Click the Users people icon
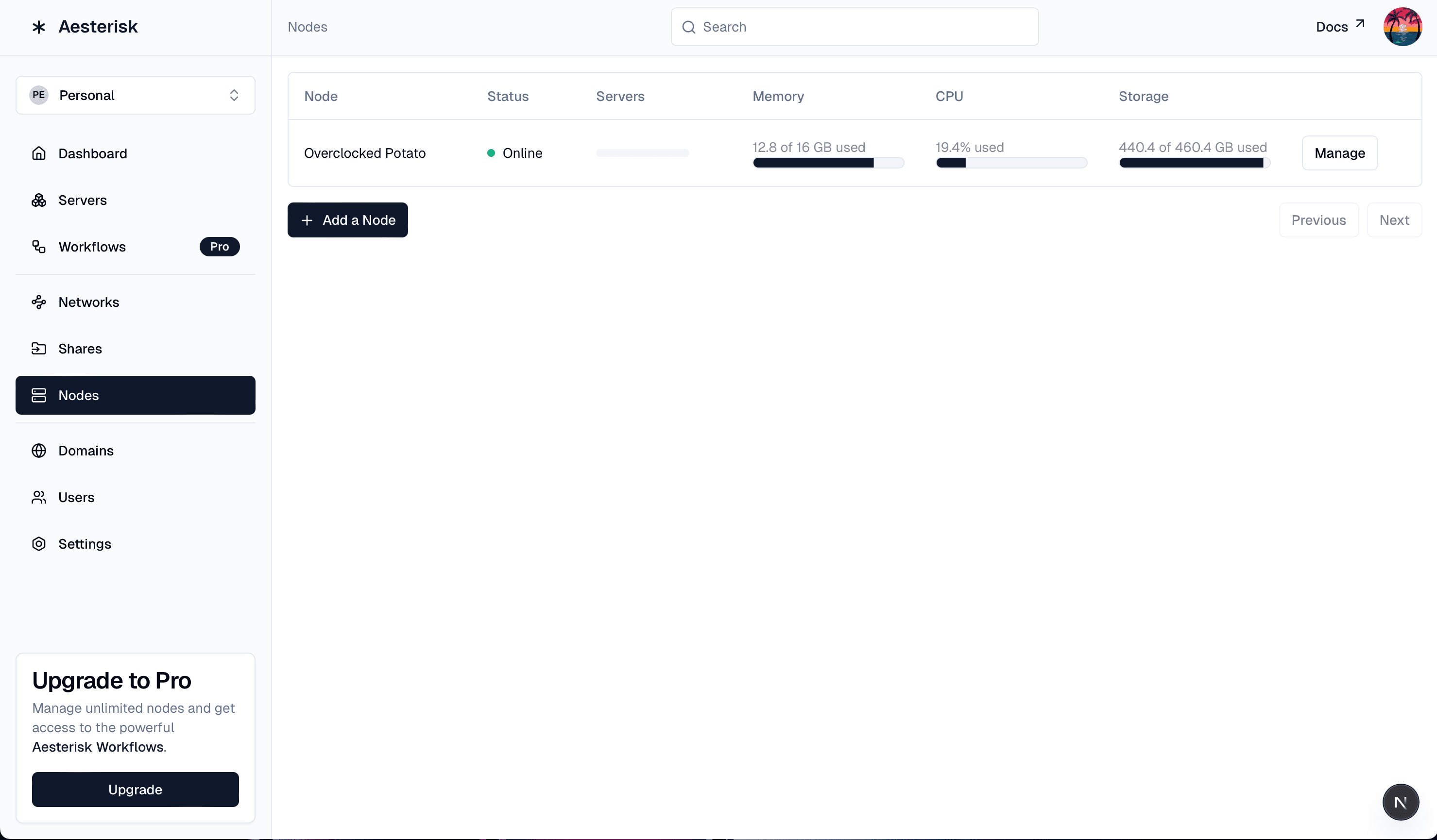The image size is (1437, 840). (38, 498)
